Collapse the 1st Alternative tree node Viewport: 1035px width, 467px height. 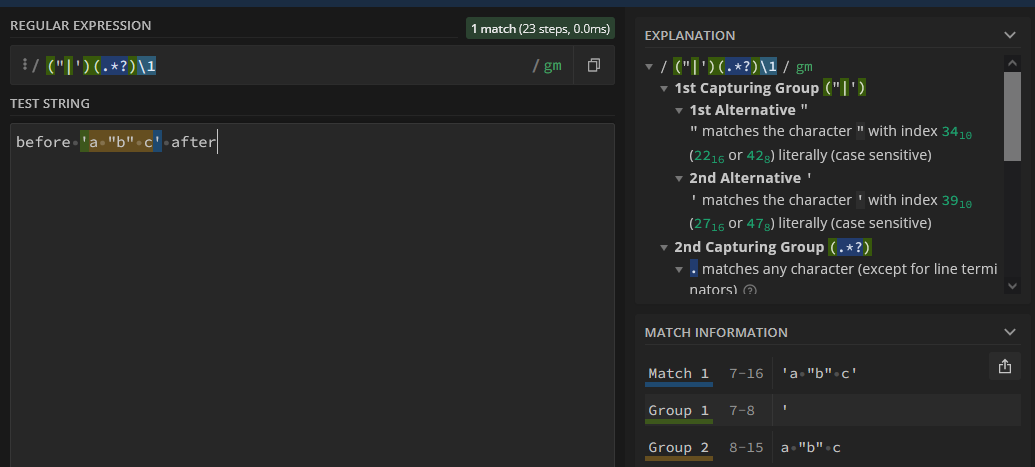[679, 110]
